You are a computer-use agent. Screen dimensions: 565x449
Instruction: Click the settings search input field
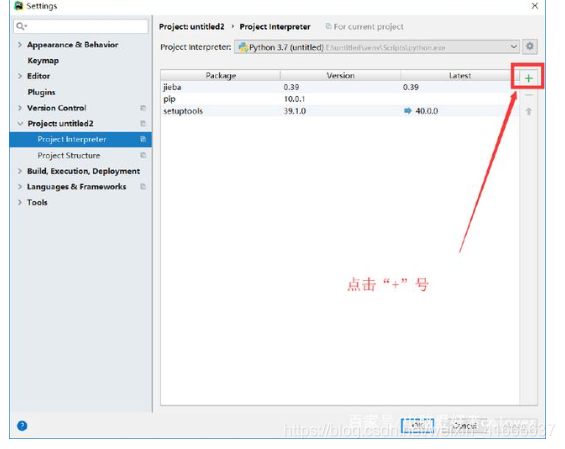click(81, 26)
